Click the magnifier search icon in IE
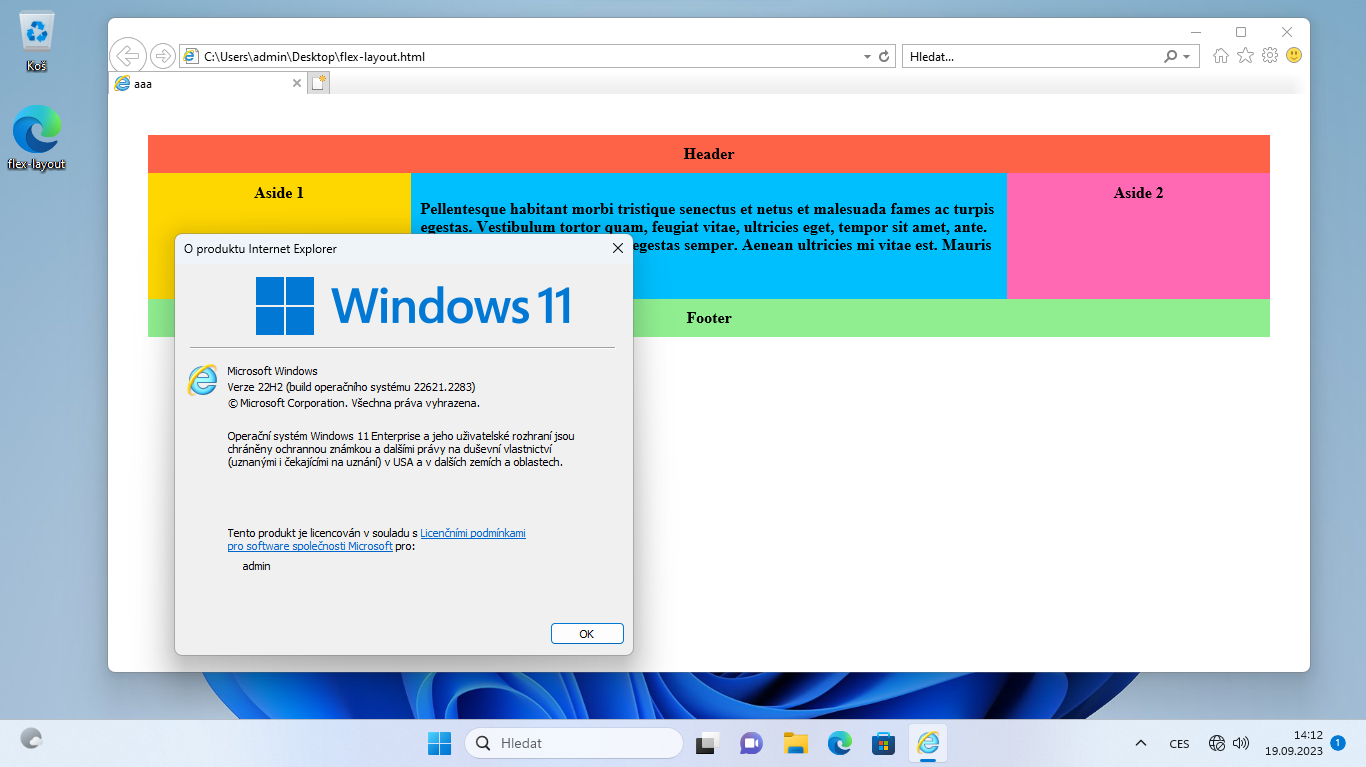The height and width of the screenshot is (767, 1366). pos(1170,57)
